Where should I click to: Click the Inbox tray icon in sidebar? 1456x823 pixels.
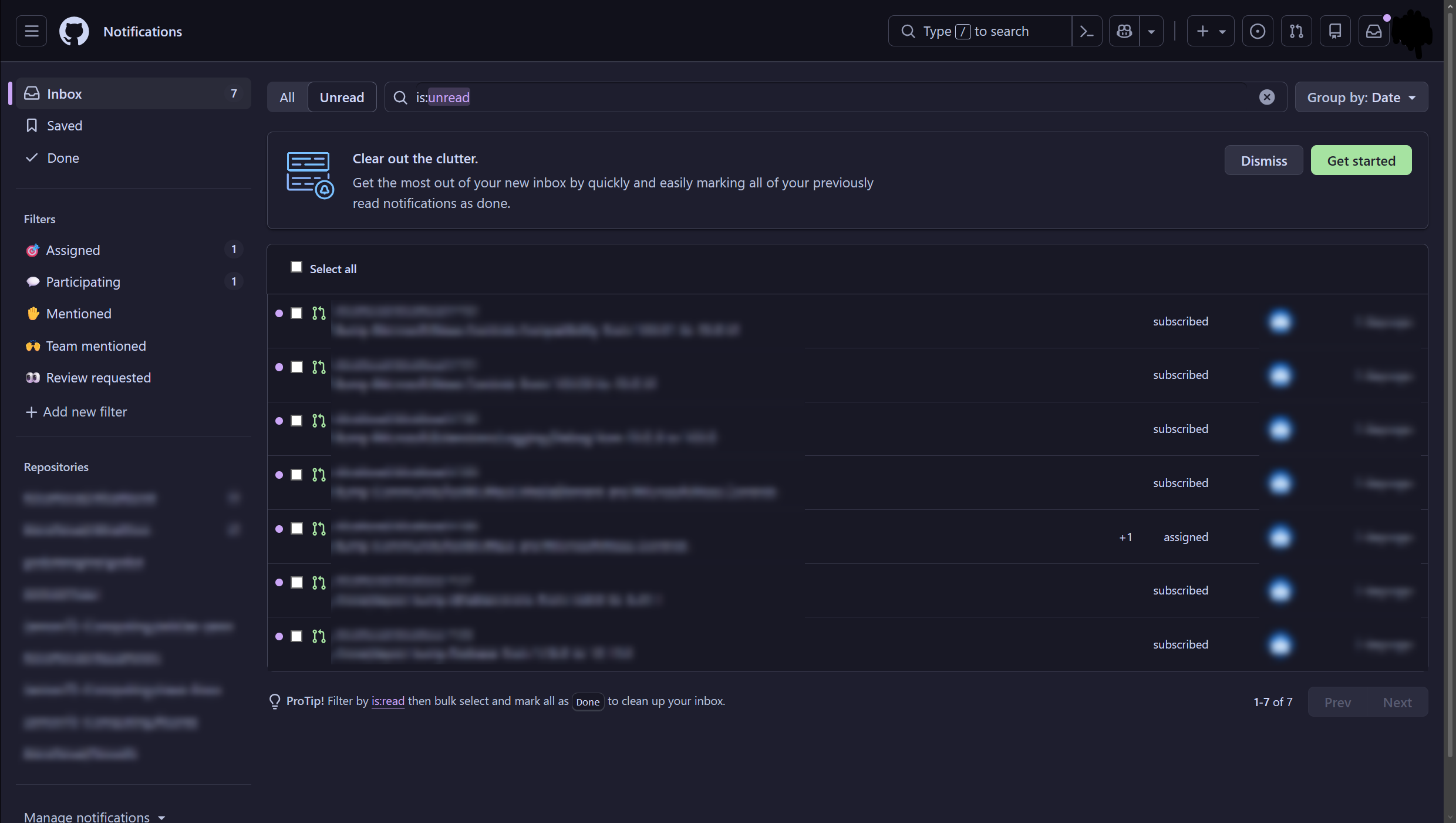click(32, 93)
